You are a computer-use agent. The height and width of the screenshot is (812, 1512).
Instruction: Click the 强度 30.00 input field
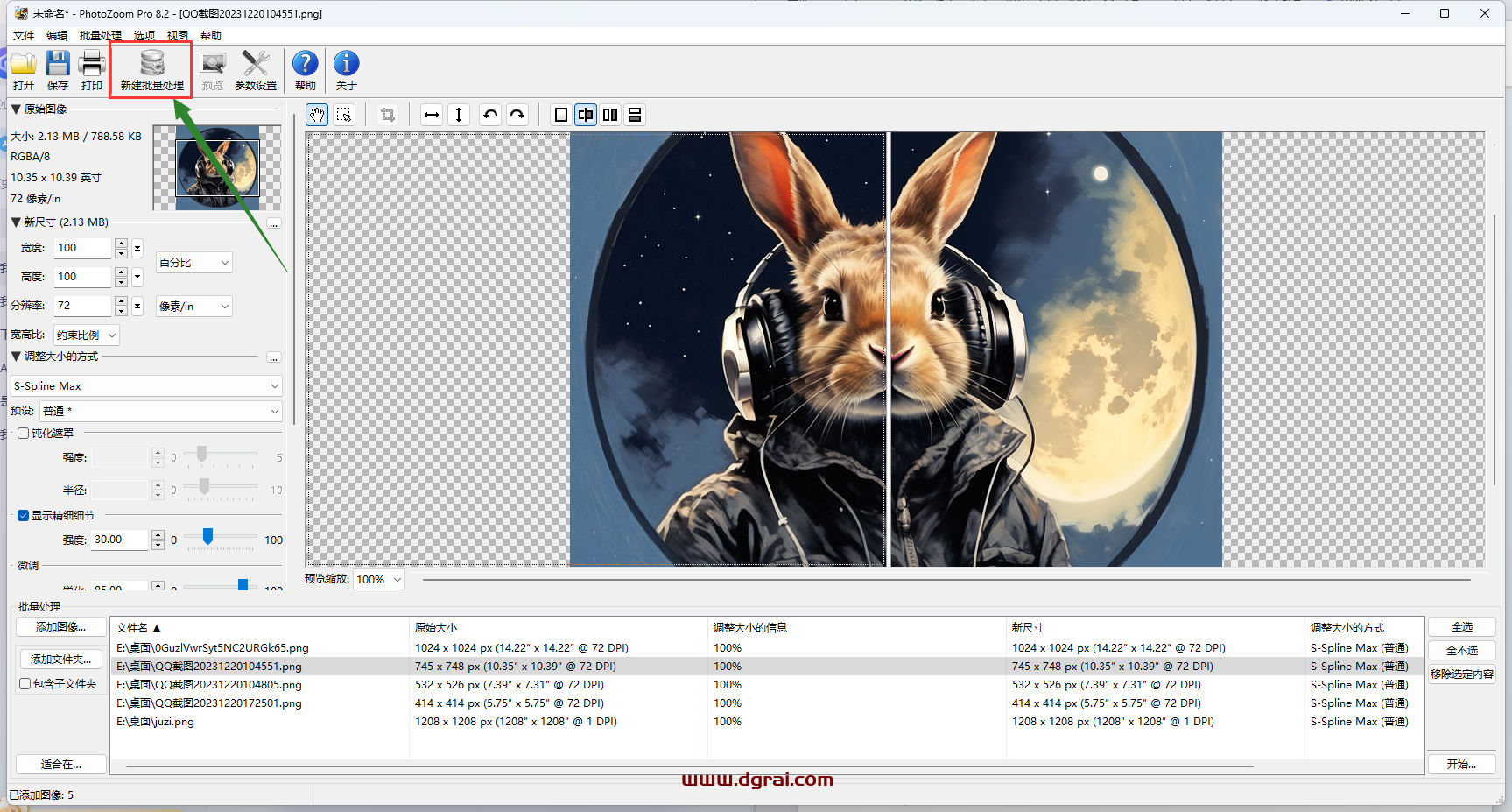pos(120,540)
